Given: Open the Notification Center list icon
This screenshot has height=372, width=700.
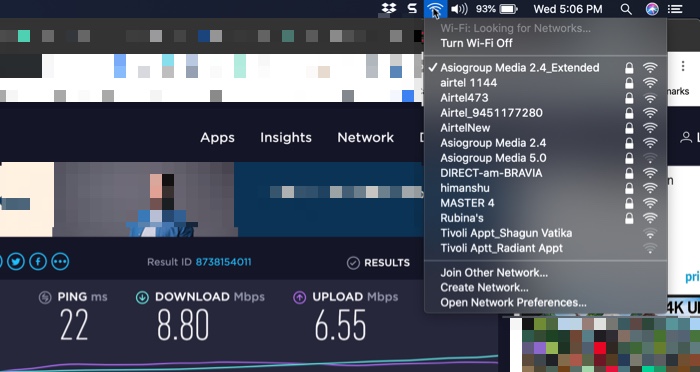Looking at the screenshot, I should point(675,9).
